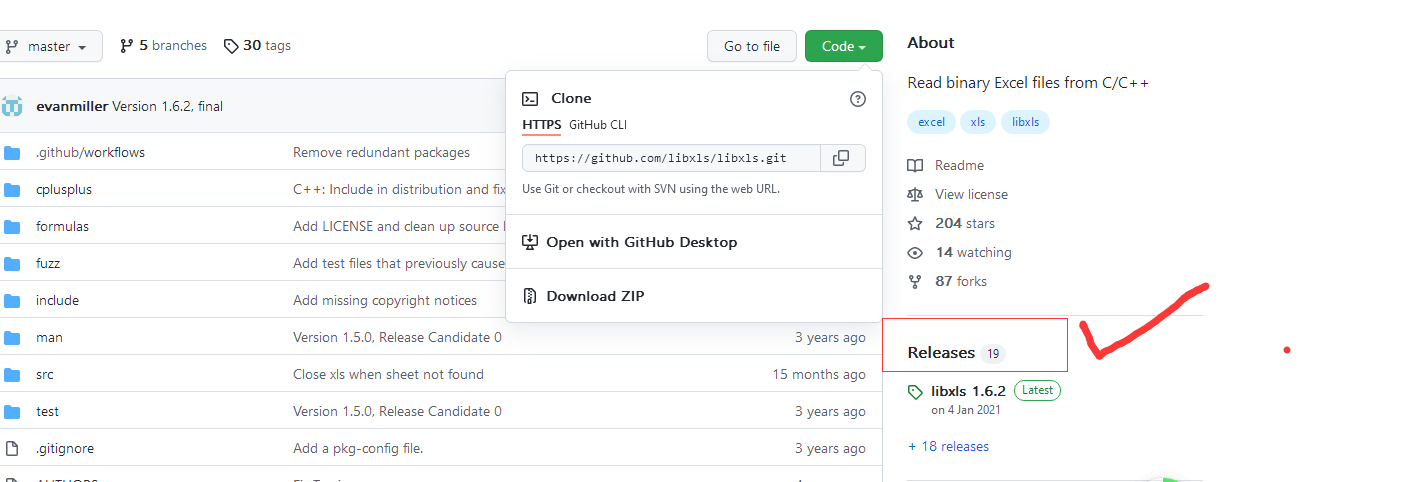Open the cplusplus folder
The image size is (1415, 482).
click(64, 190)
